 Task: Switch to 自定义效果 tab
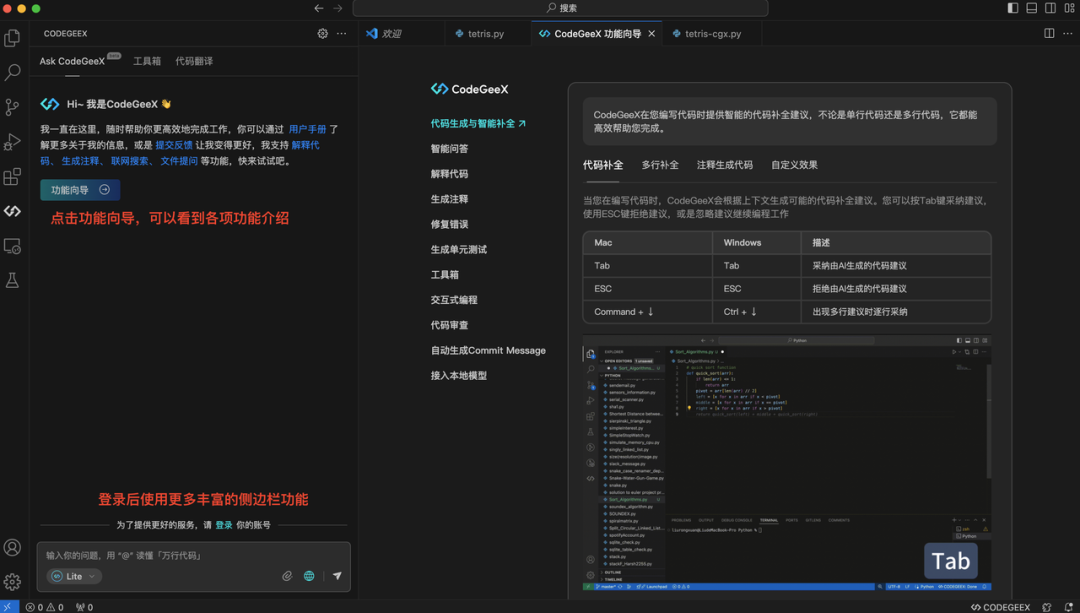pyautogui.click(x=794, y=165)
